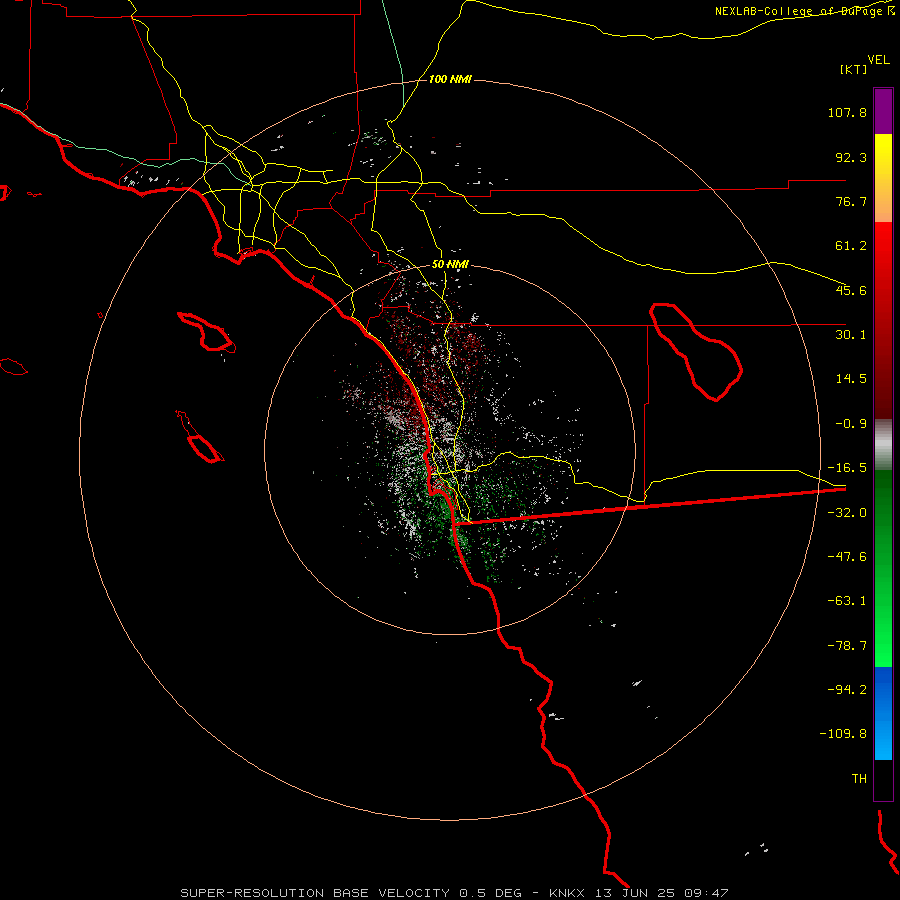
Task: Click the yellow-orange segment of the color bar
Action: tap(883, 178)
